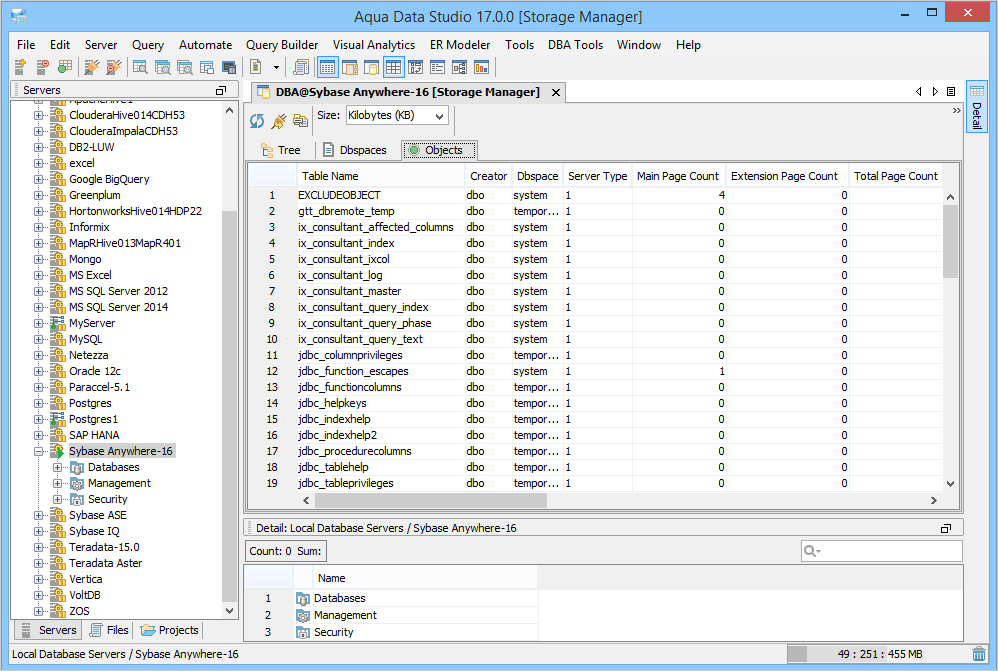The height and width of the screenshot is (671, 998).
Task: Click the remove server toolbar icon
Action: 43,67
